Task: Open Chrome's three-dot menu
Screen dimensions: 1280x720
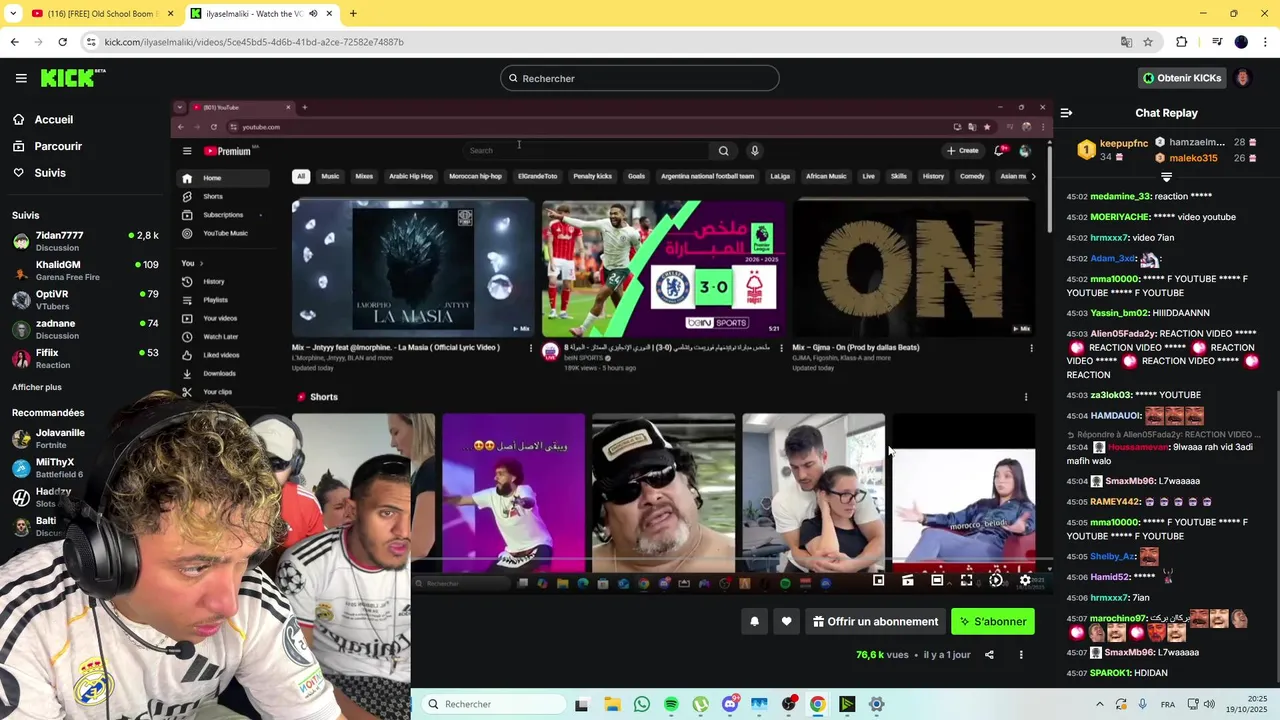Action: [x=1265, y=42]
